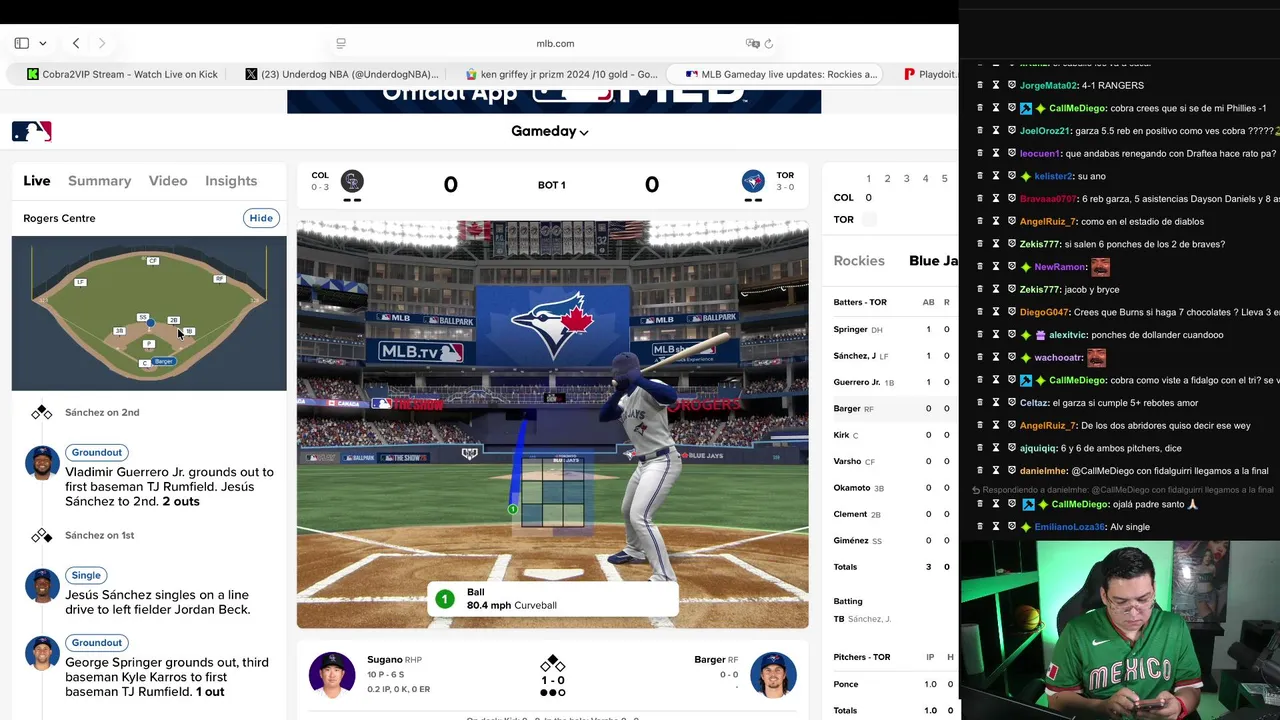Viewport: 1280px width, 720px height.
Task: Go back to previous page
Action: tap(76, 43)
